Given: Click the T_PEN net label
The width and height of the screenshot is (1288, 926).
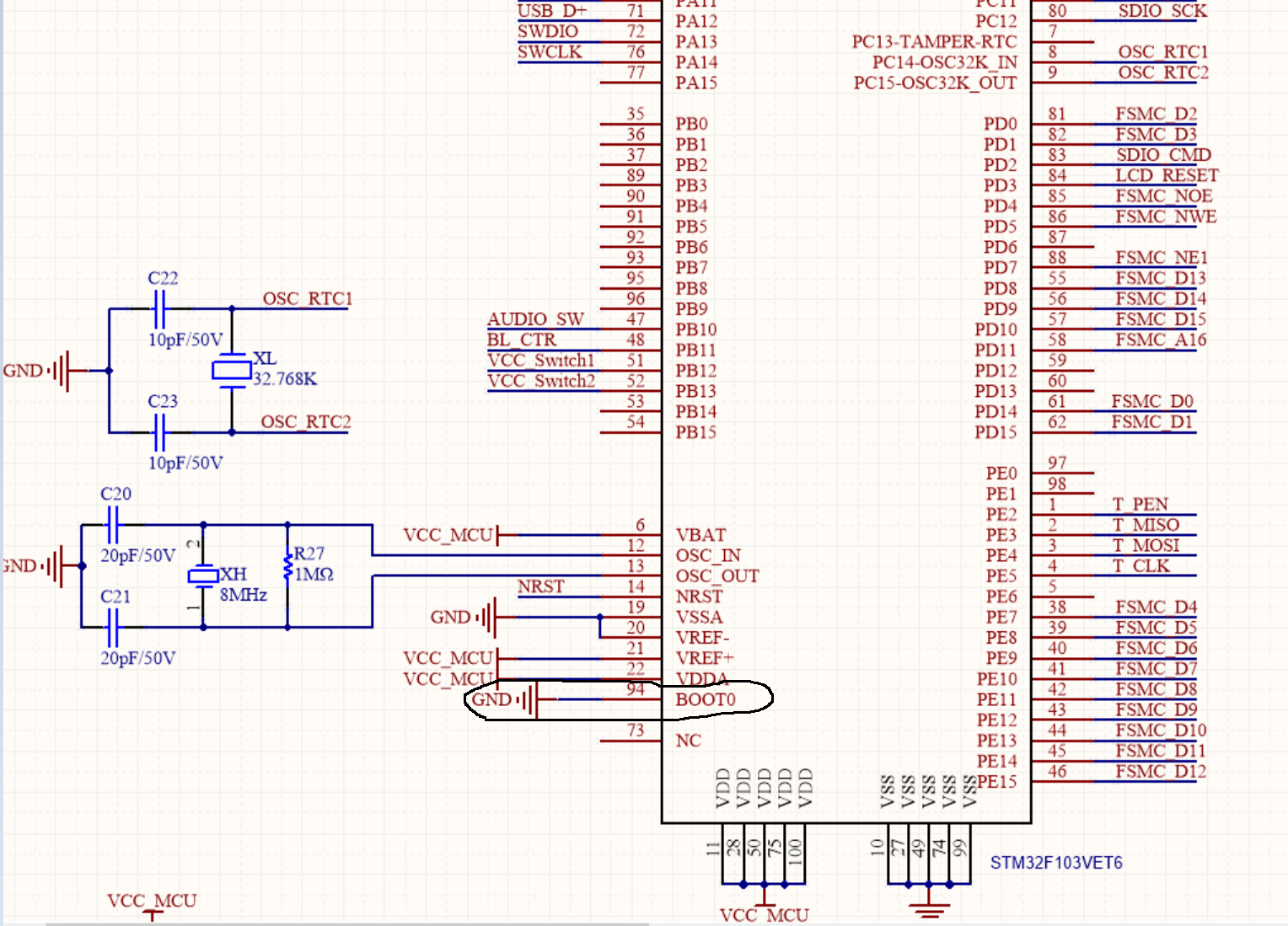Looking at the screenshot, I should click(1140, 505).
